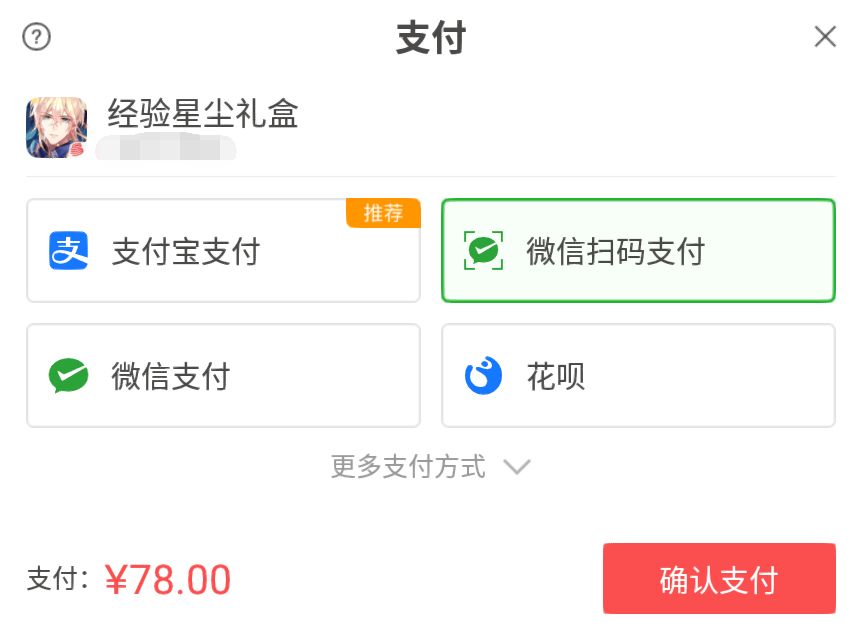Click the Alipay logo icon
Viewport: 862px width, 641px height.
pos(69,250)
